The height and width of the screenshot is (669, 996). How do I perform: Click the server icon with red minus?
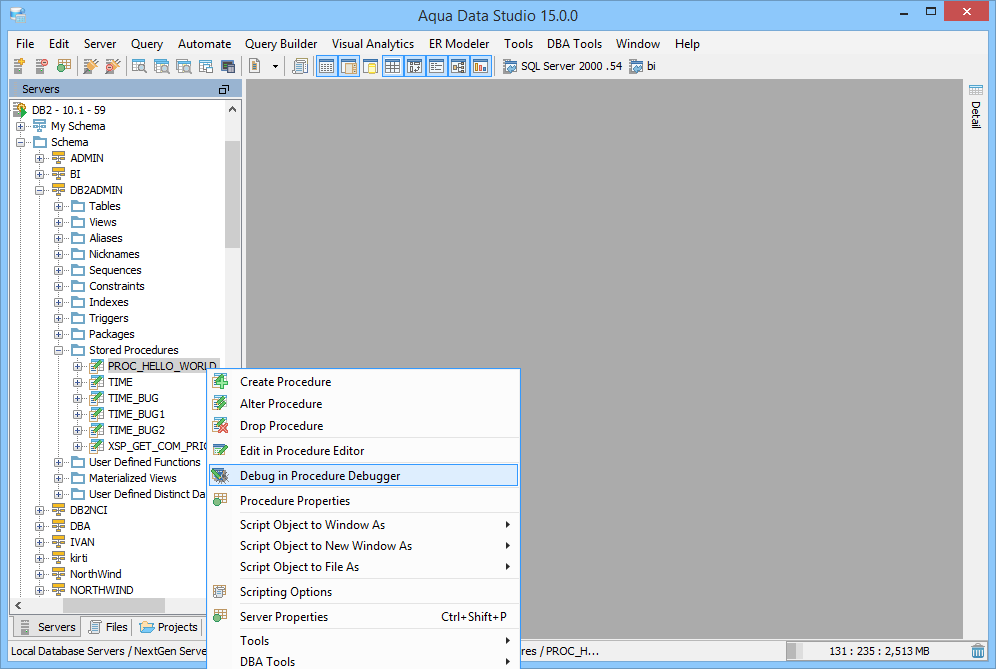(x=41, y=65)
